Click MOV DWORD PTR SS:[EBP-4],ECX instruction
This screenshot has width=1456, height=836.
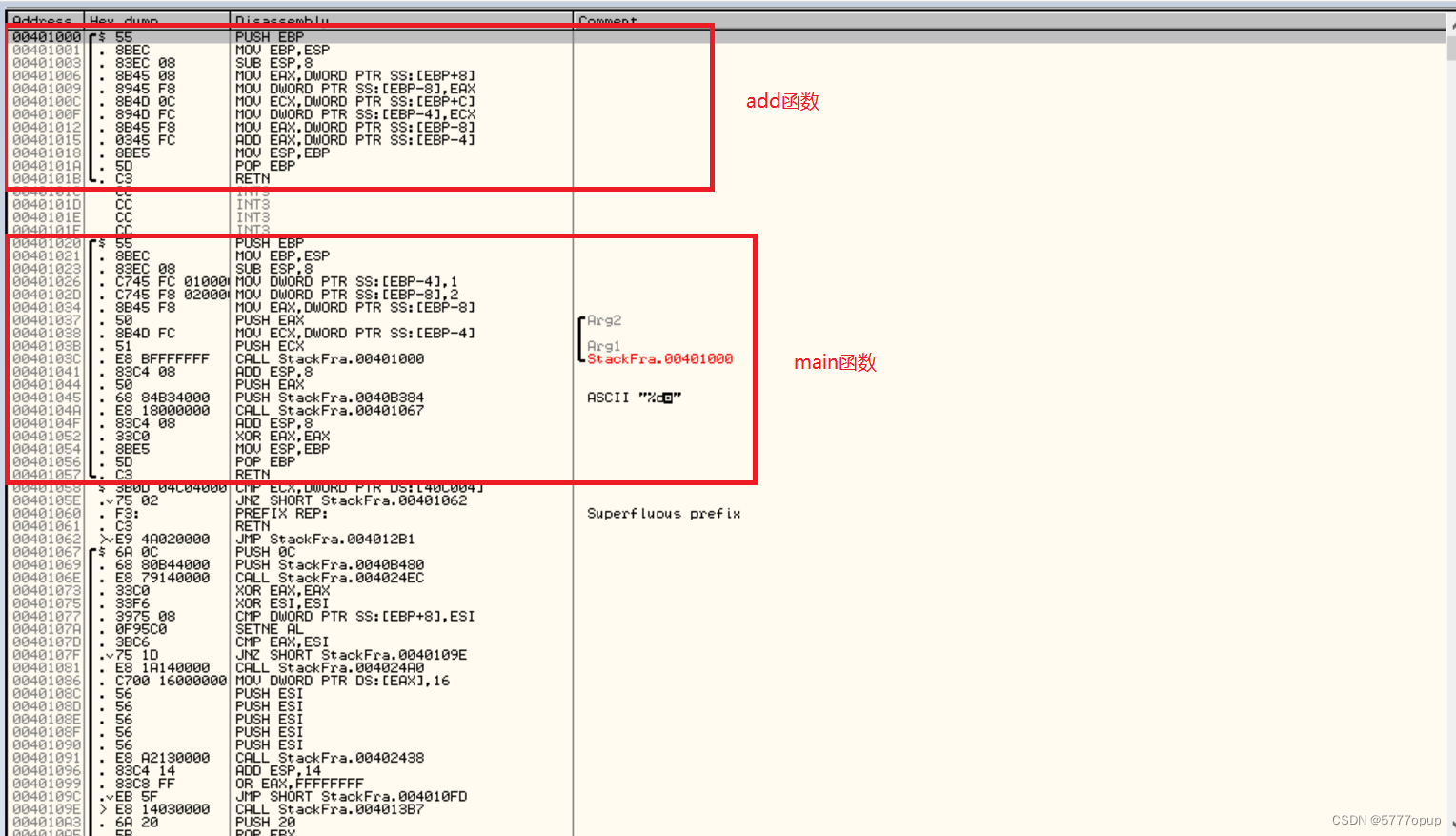354,114
